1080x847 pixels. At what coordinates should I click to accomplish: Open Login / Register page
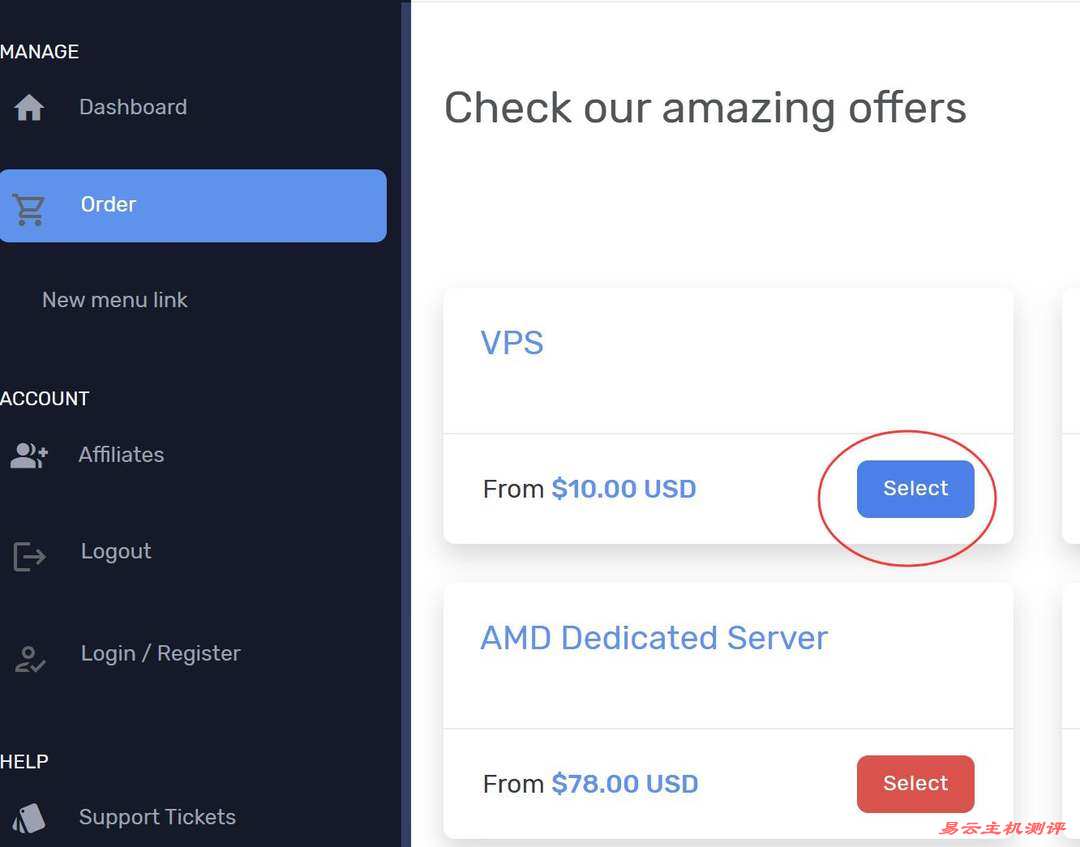tap(160, 654)
